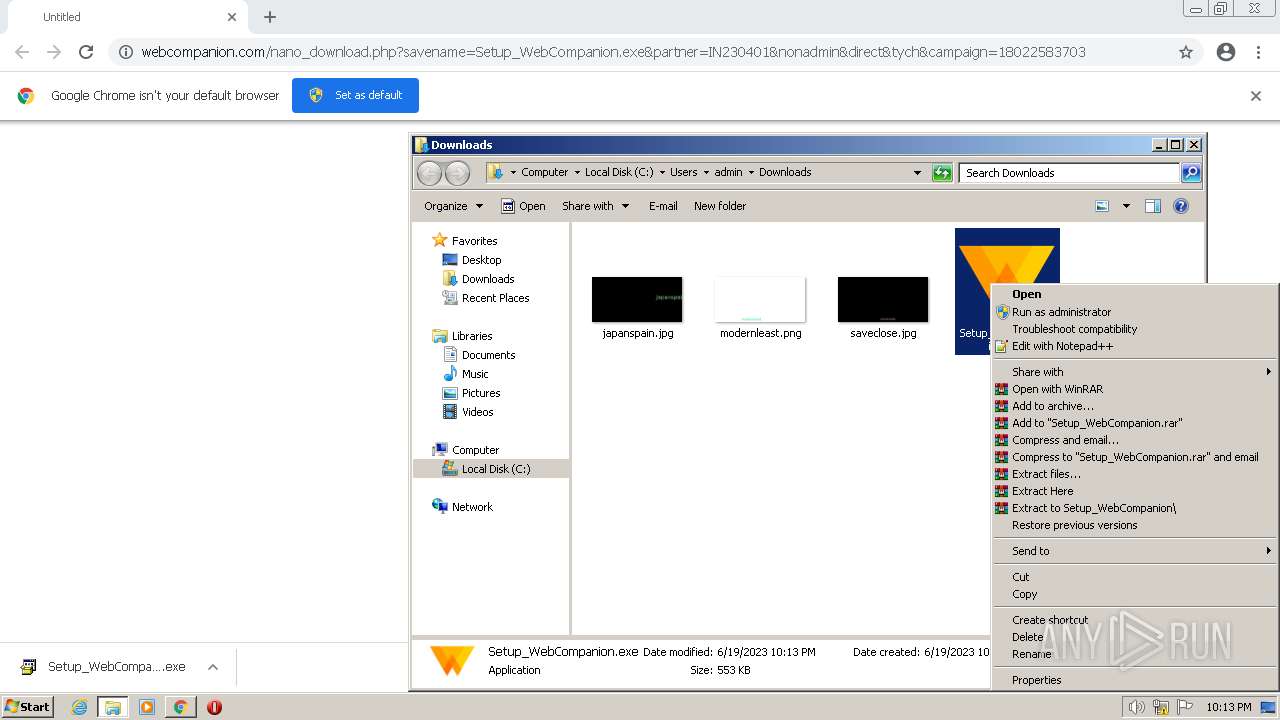The image size is (1280, 720).
Task: Bookmark this page with the star icon
Action: pyautogui.click(x=1186, y=52)
